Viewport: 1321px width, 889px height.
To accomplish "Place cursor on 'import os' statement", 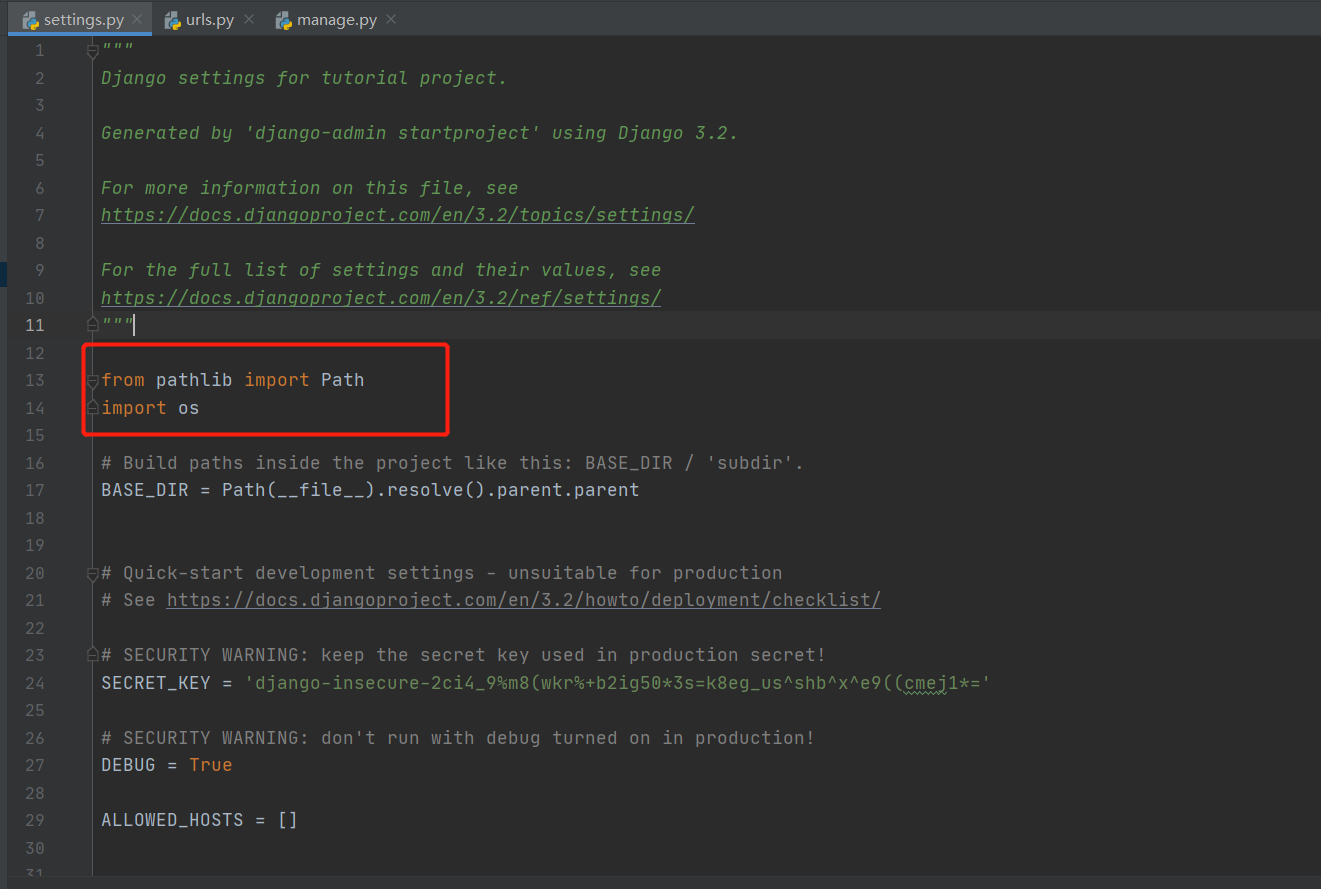I will [x=150, y=407].
